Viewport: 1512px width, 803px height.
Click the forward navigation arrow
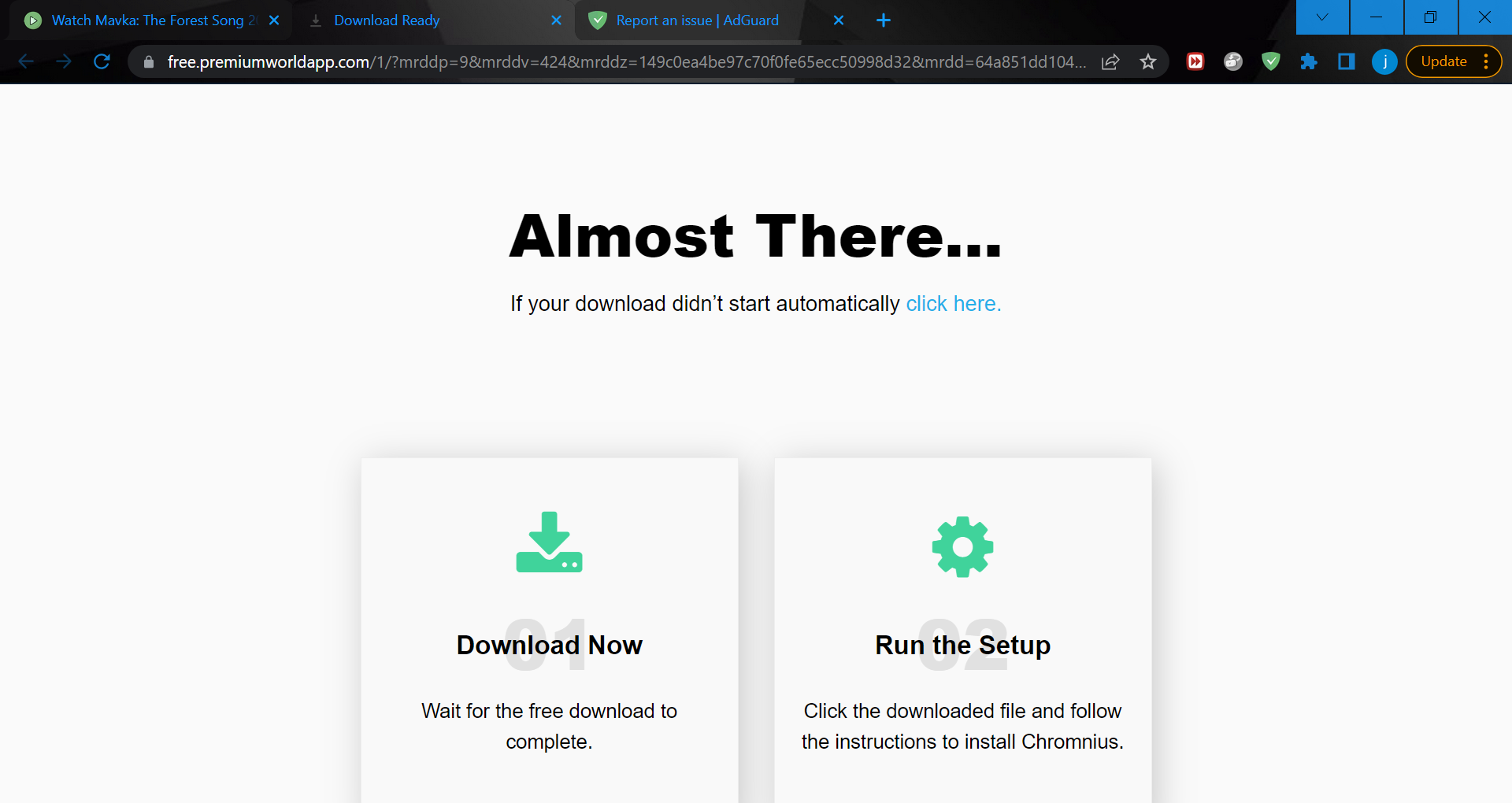click(64, 61)
